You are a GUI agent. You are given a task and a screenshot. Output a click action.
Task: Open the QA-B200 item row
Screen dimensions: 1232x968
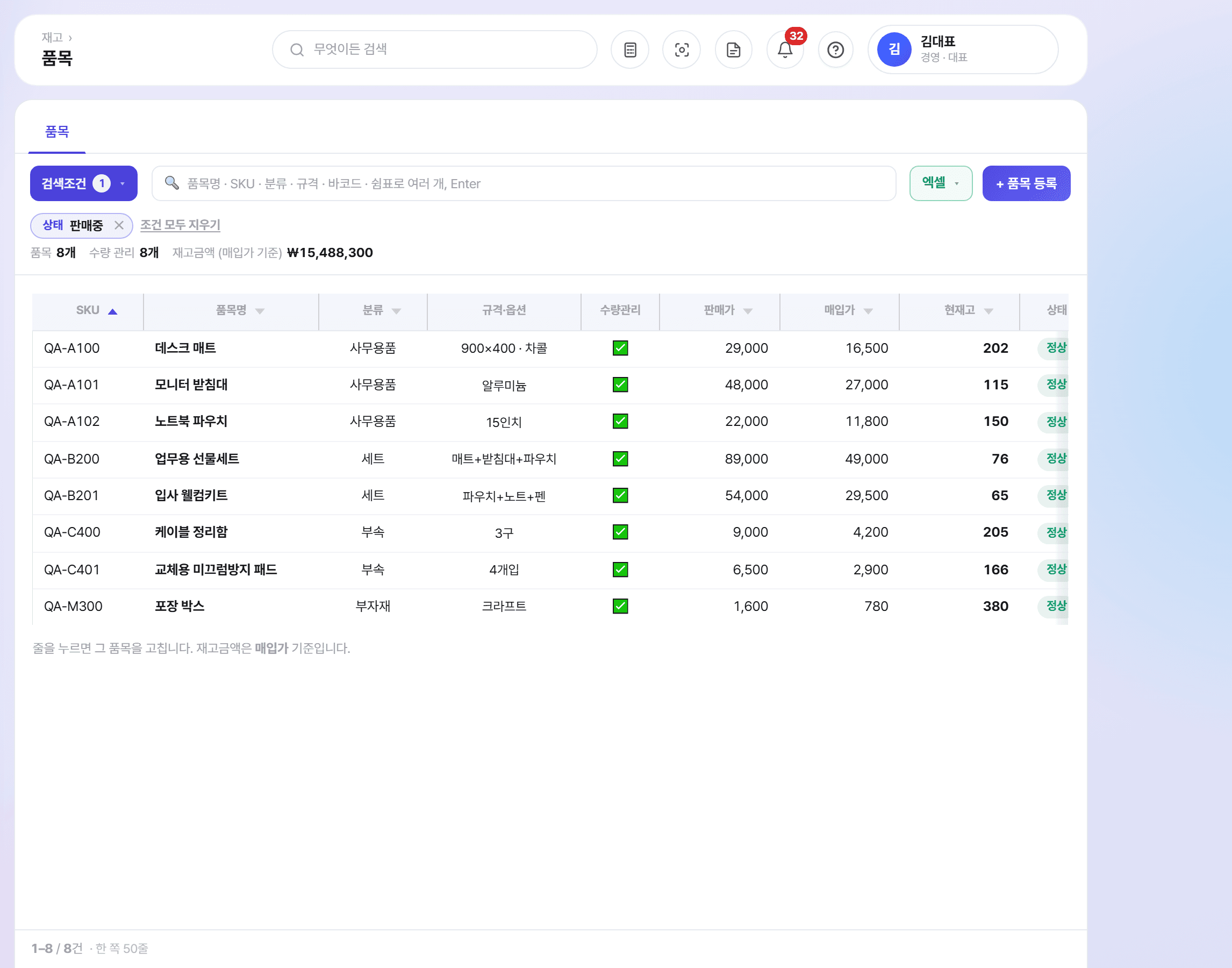tap(550, 459)
